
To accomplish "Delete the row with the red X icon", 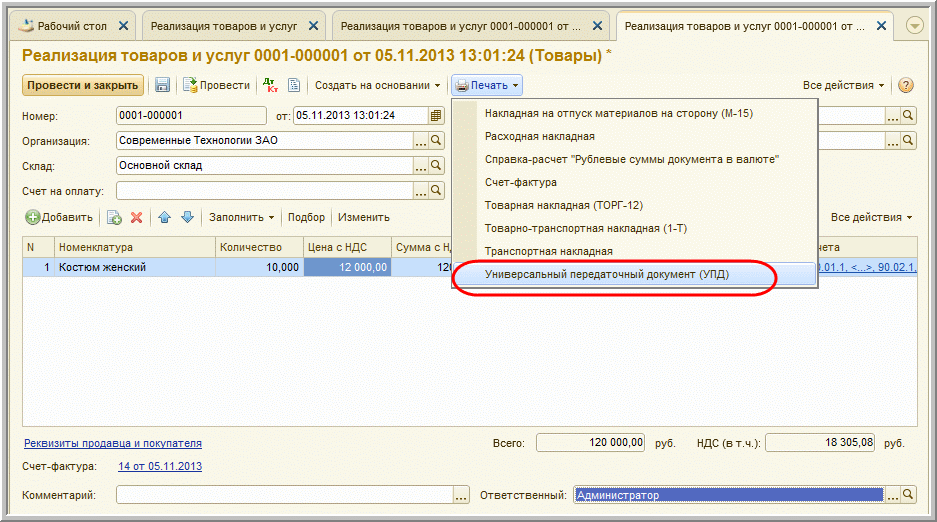I will 137,217.
